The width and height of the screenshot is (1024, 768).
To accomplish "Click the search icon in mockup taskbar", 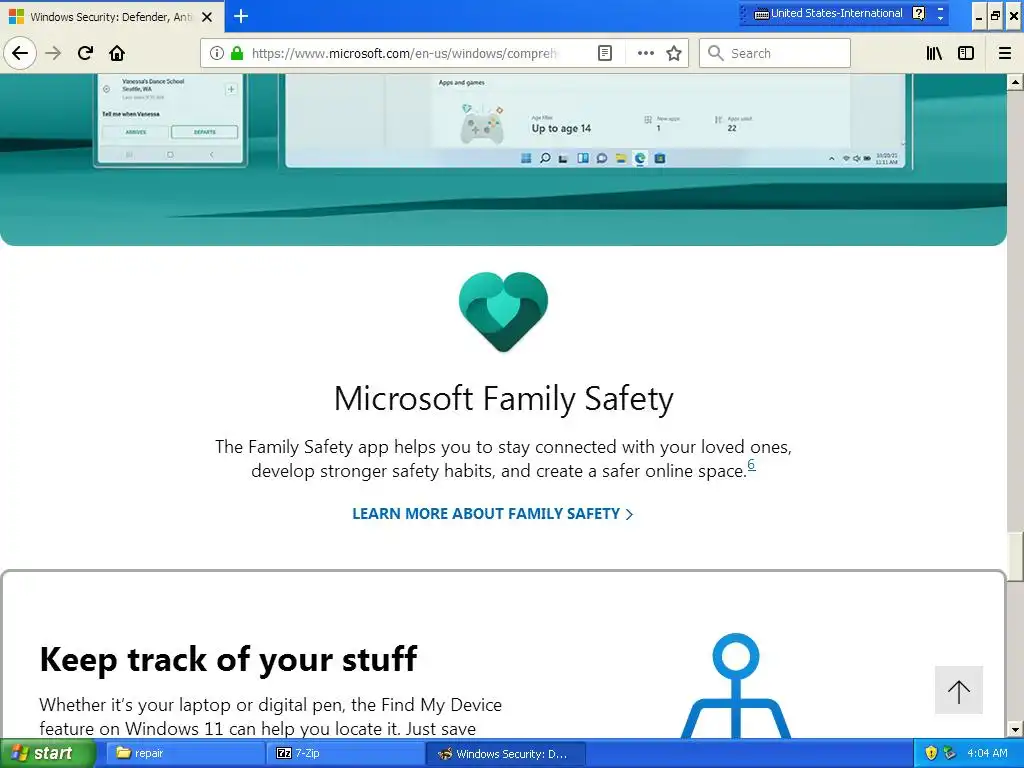I will (545, 158).
